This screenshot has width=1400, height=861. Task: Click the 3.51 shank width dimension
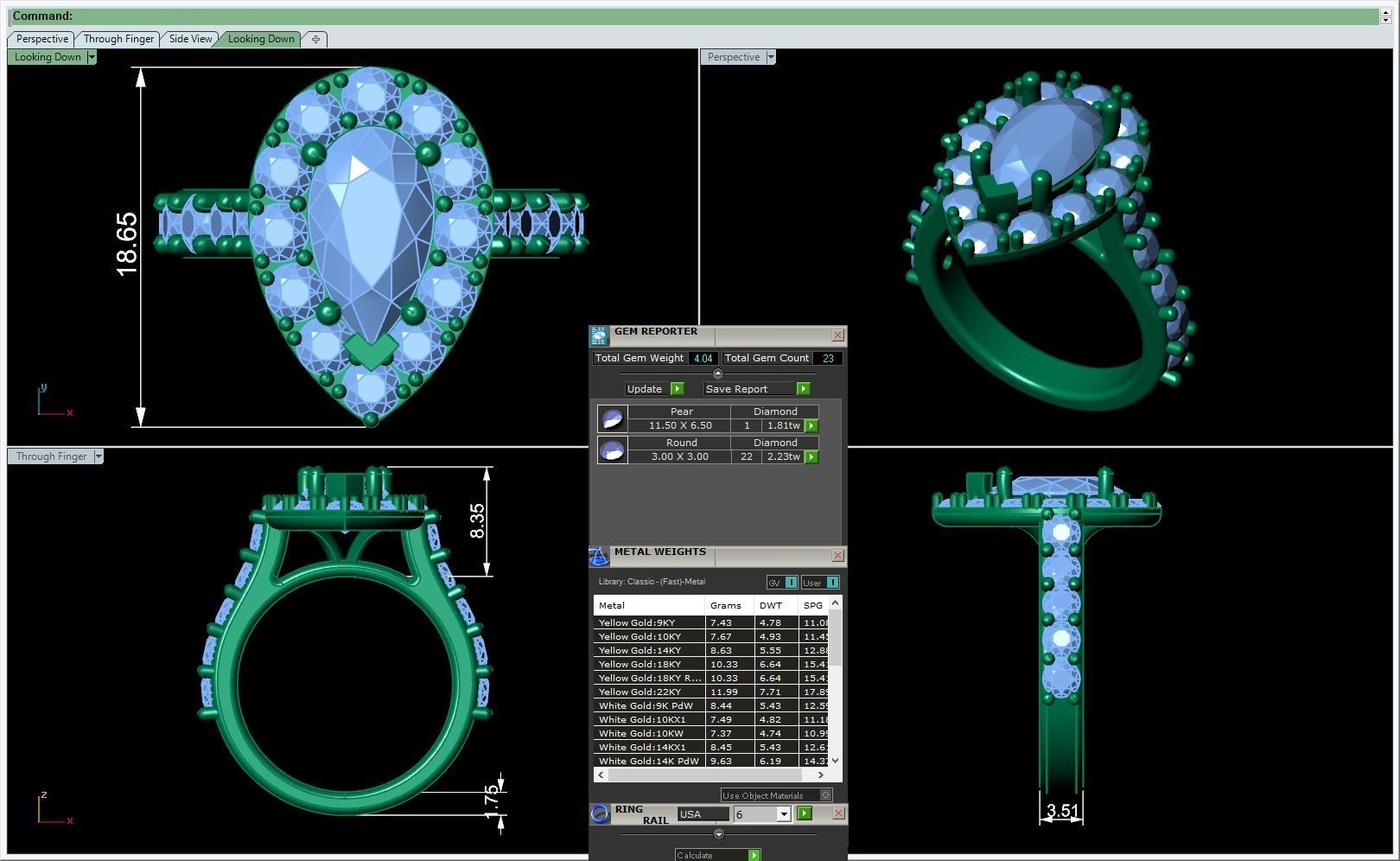[1062, 811]
